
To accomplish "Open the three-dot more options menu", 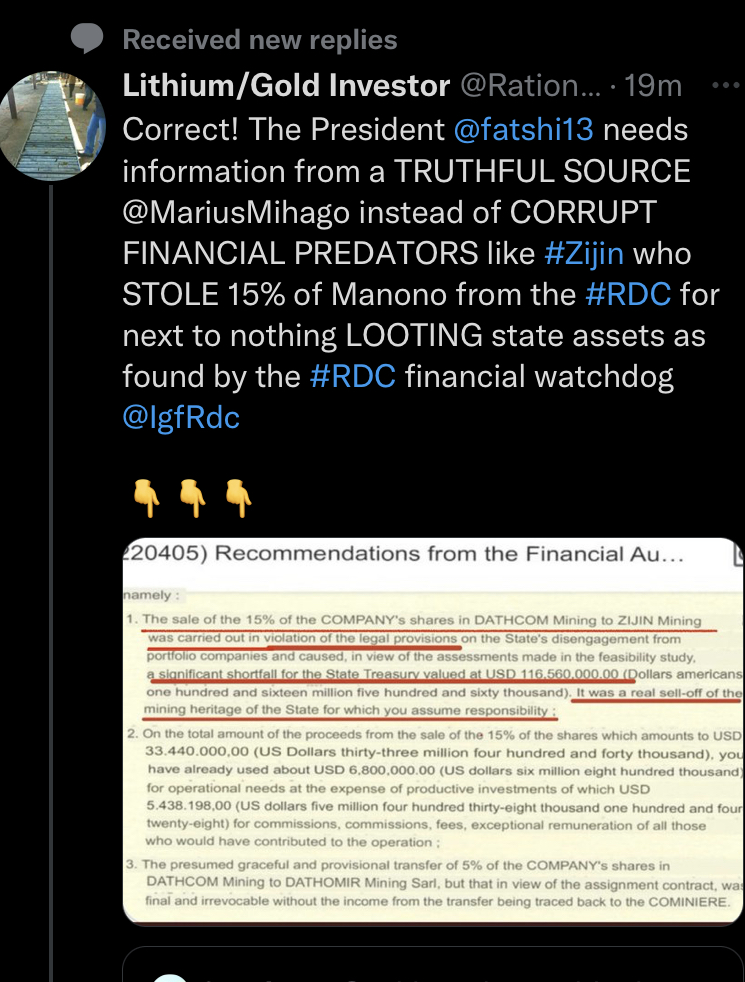I will [x=723, y=86].
